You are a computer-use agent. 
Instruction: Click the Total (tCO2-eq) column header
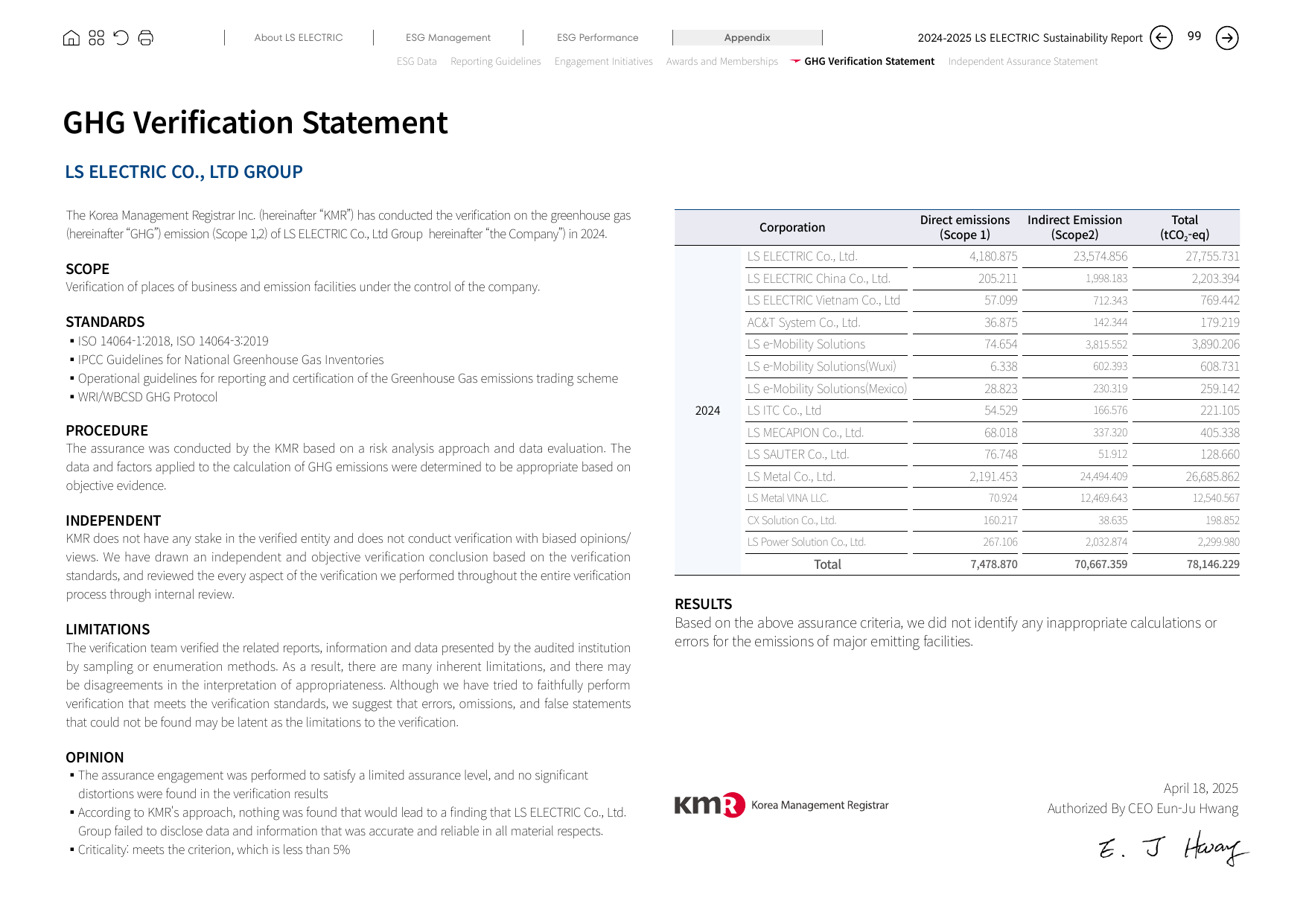1185,228
